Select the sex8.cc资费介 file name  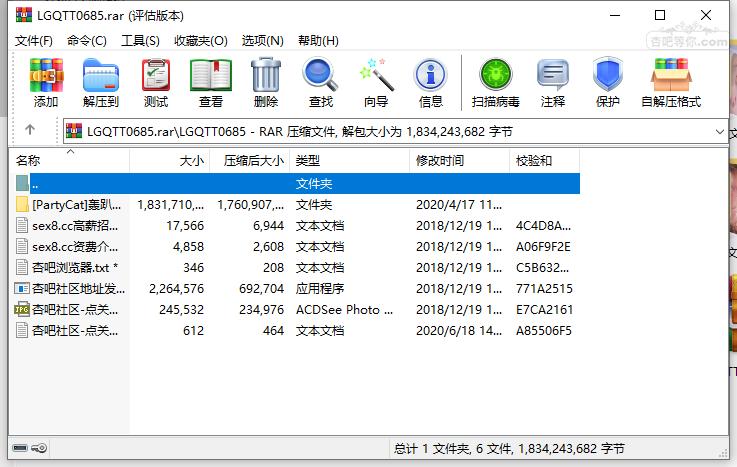(75, 247)
